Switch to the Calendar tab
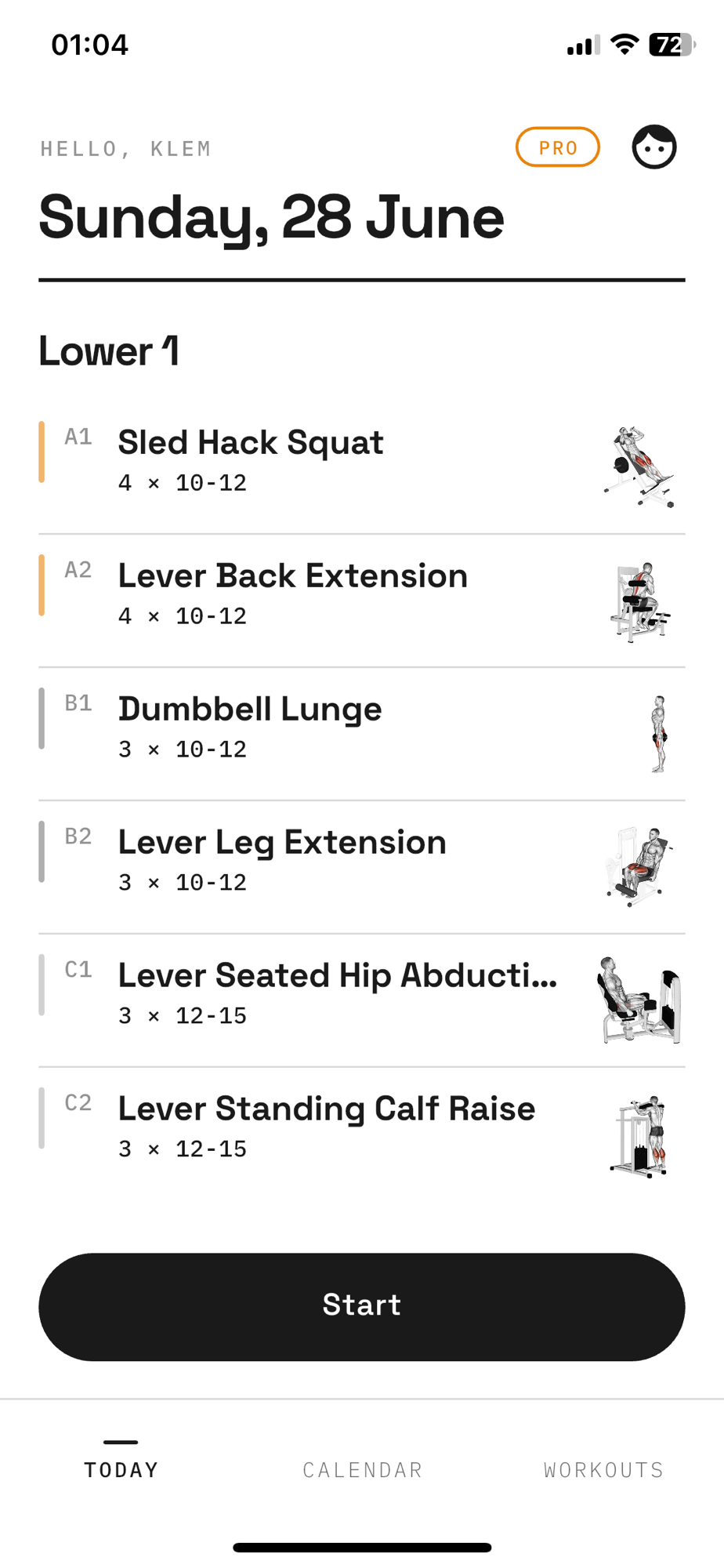724x1568 pixels. click(x=363, y=1469)
